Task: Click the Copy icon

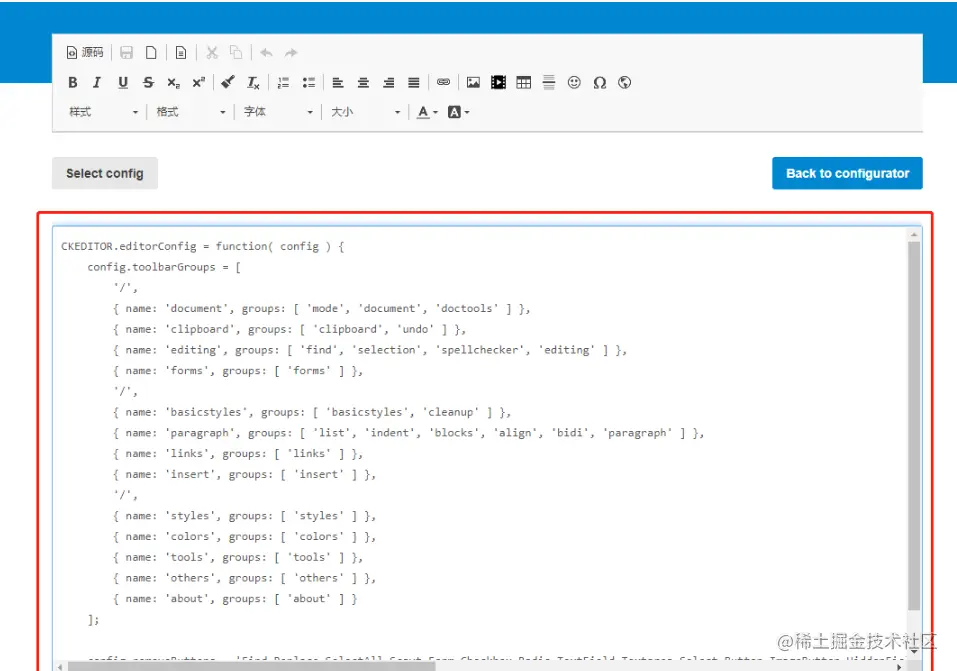Action: pos(236,53)
